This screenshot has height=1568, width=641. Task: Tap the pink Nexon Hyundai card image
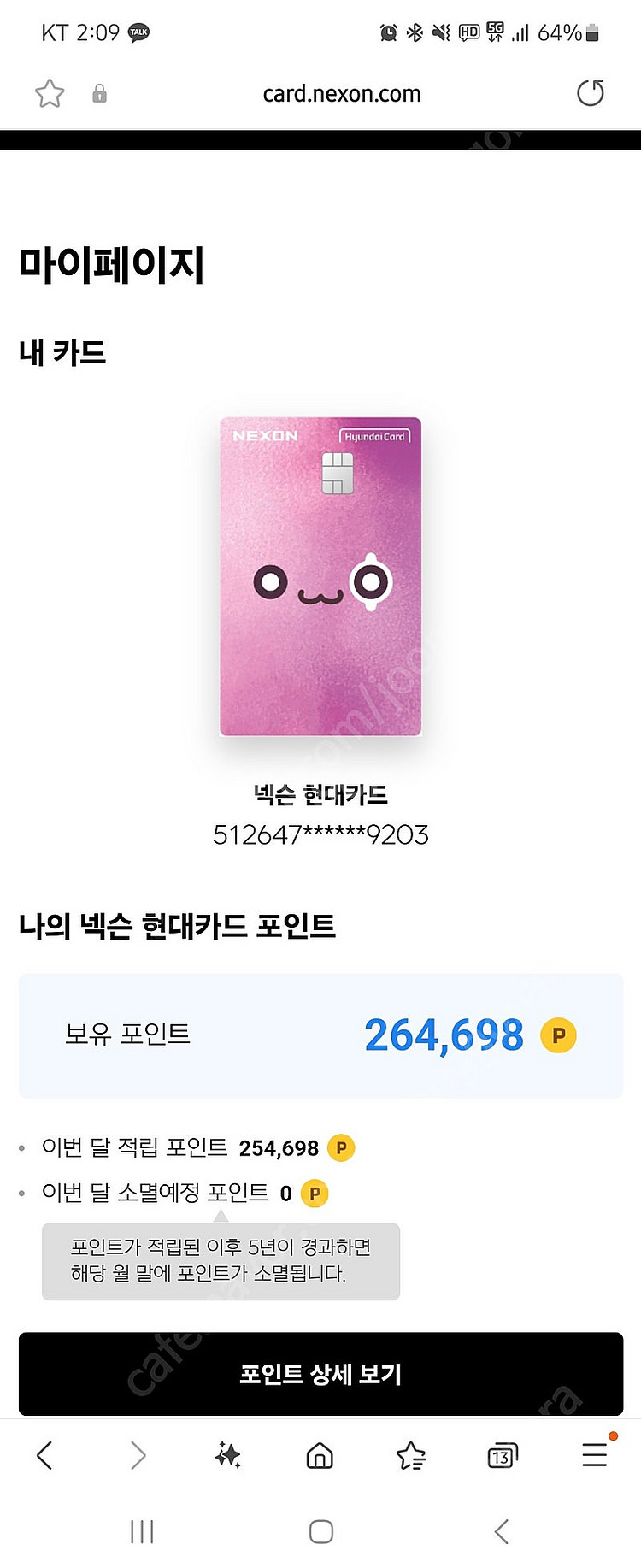320,576
